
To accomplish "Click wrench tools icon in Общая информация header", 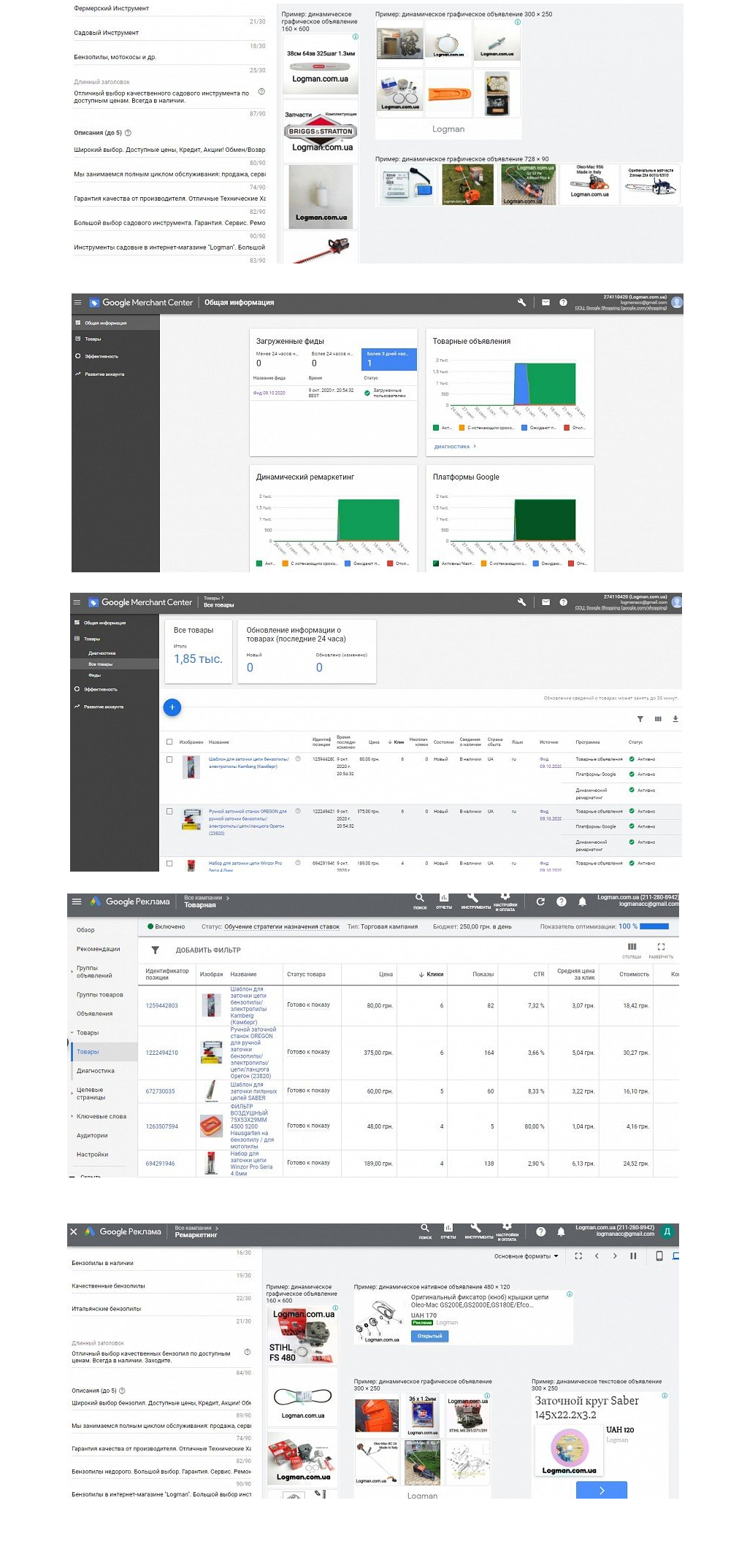I will (521, 302).
